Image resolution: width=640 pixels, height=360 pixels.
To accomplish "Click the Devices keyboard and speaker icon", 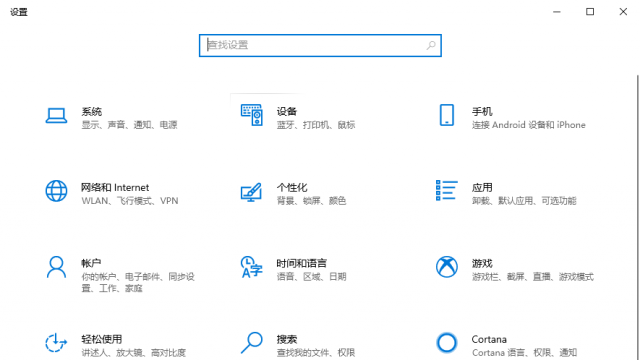I will [x=251, y=115].
